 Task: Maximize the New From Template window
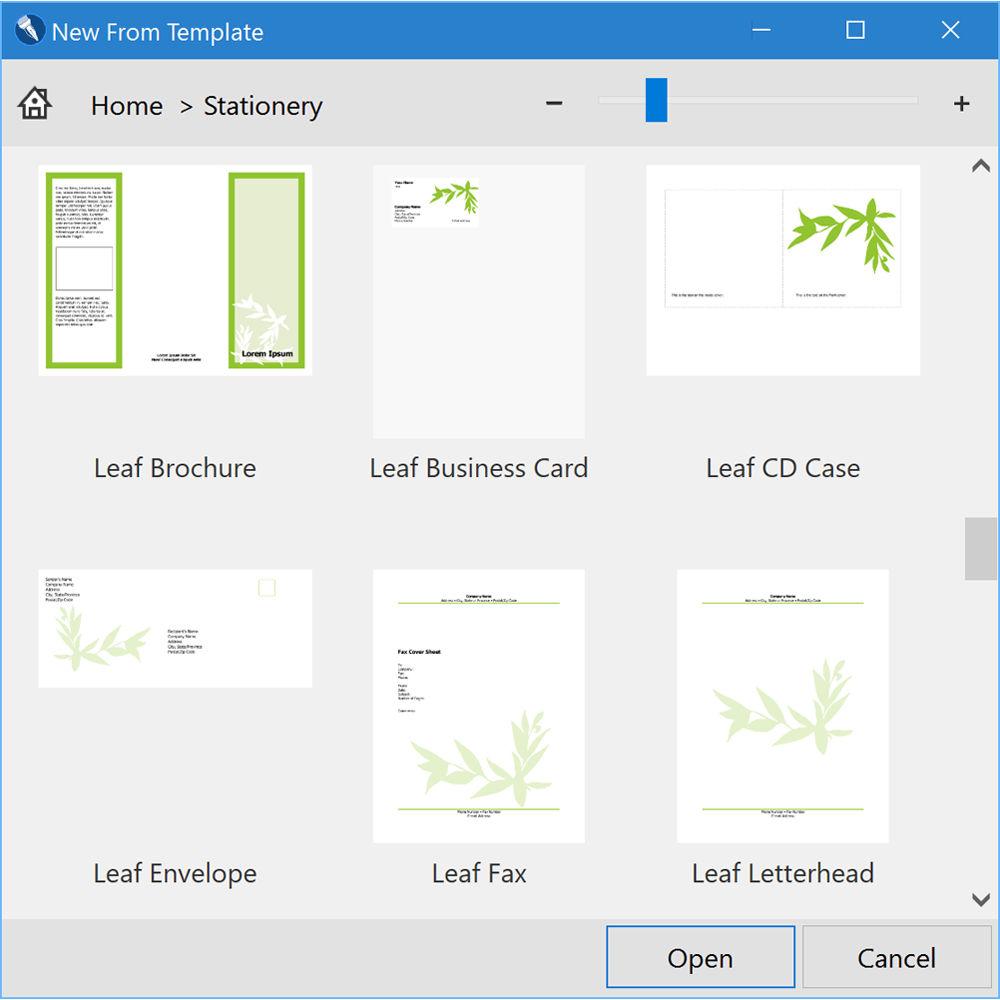(x=855, y=30)
